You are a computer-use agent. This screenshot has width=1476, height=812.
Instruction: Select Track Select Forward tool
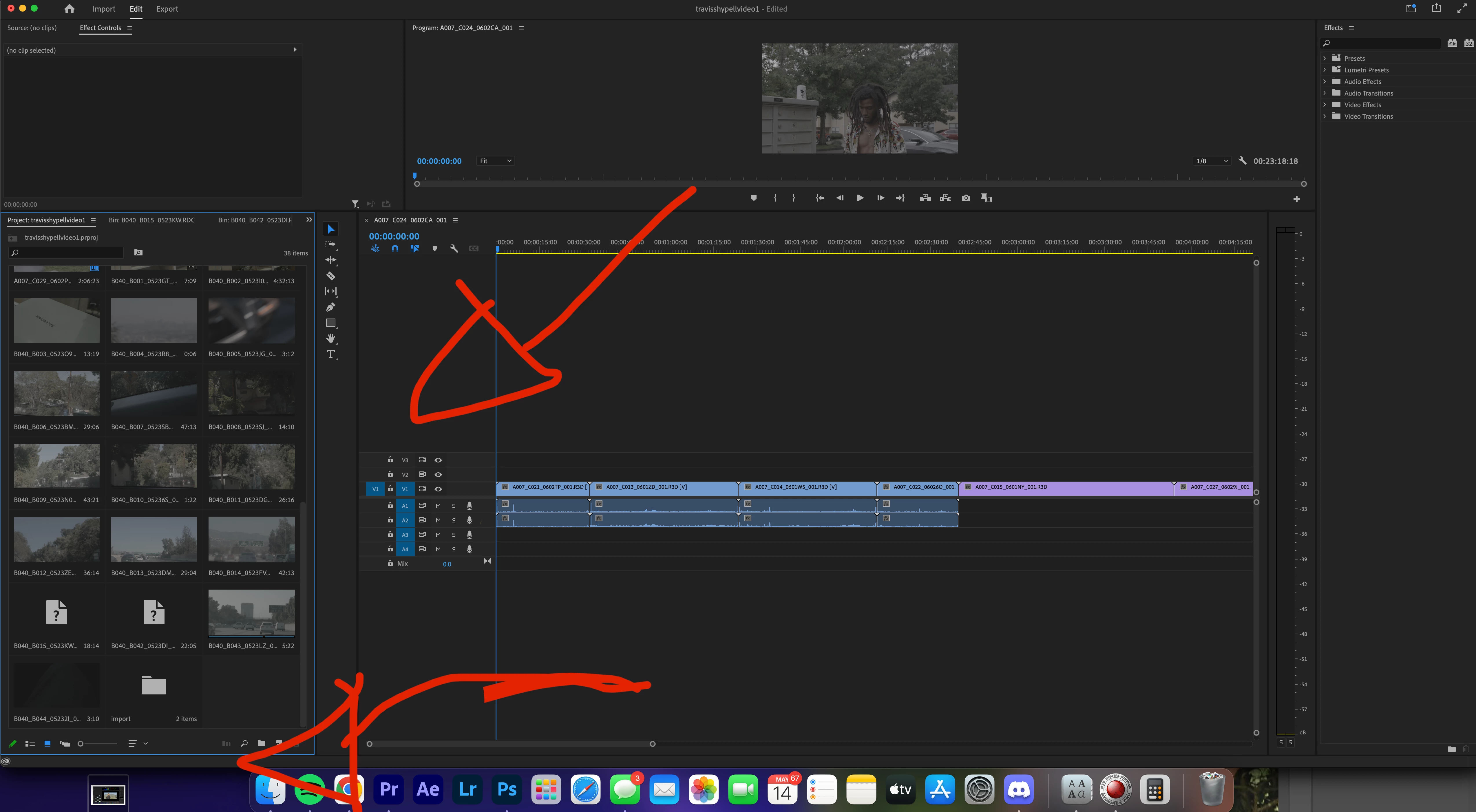click(x=330, y=245)
